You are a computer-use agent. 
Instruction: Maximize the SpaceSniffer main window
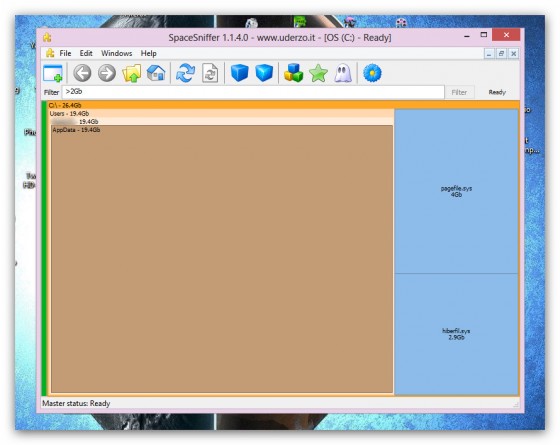pyautogui.click(x=484, y=35)
